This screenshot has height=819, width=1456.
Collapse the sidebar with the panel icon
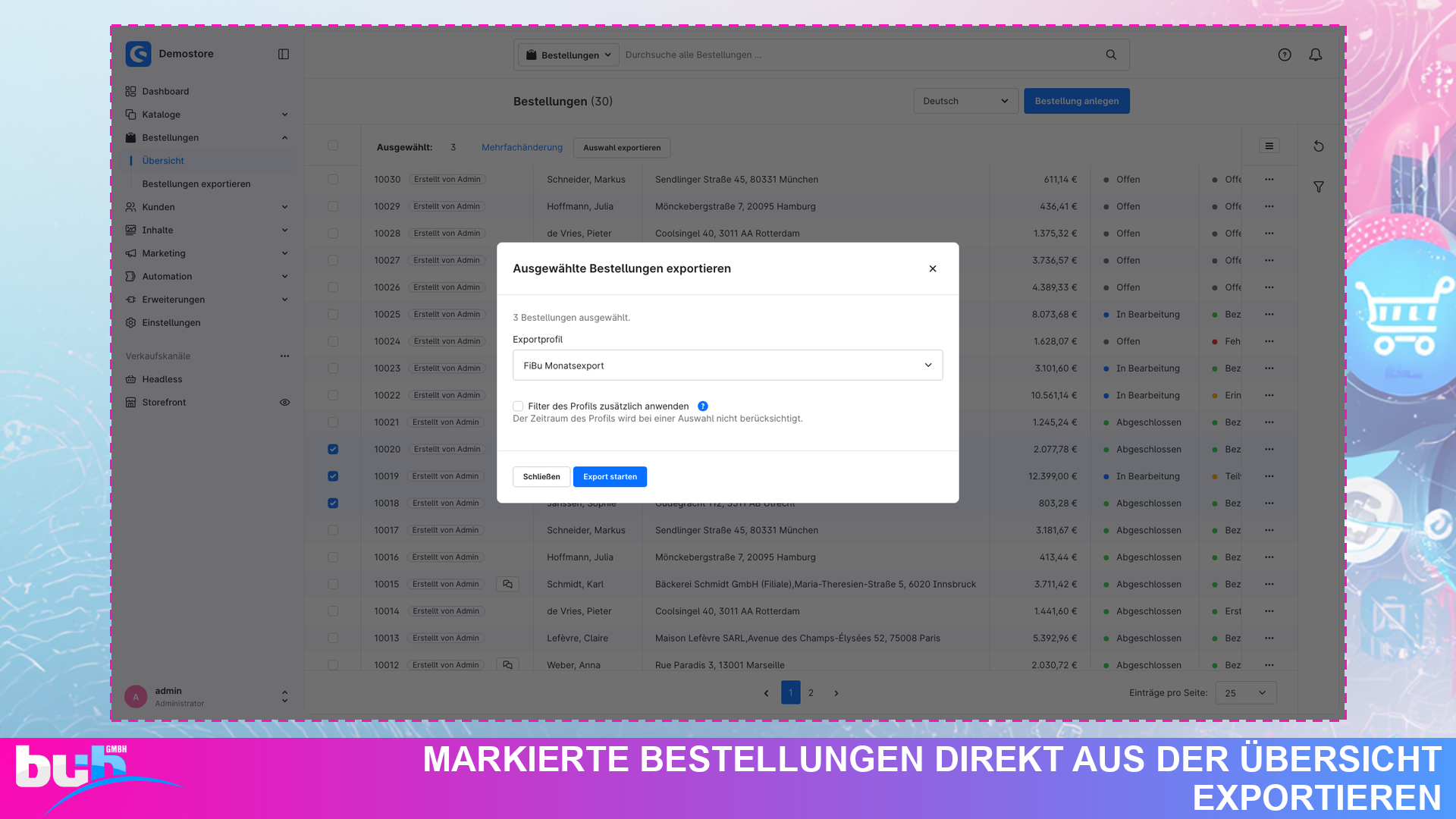click(x=284, y=54)
